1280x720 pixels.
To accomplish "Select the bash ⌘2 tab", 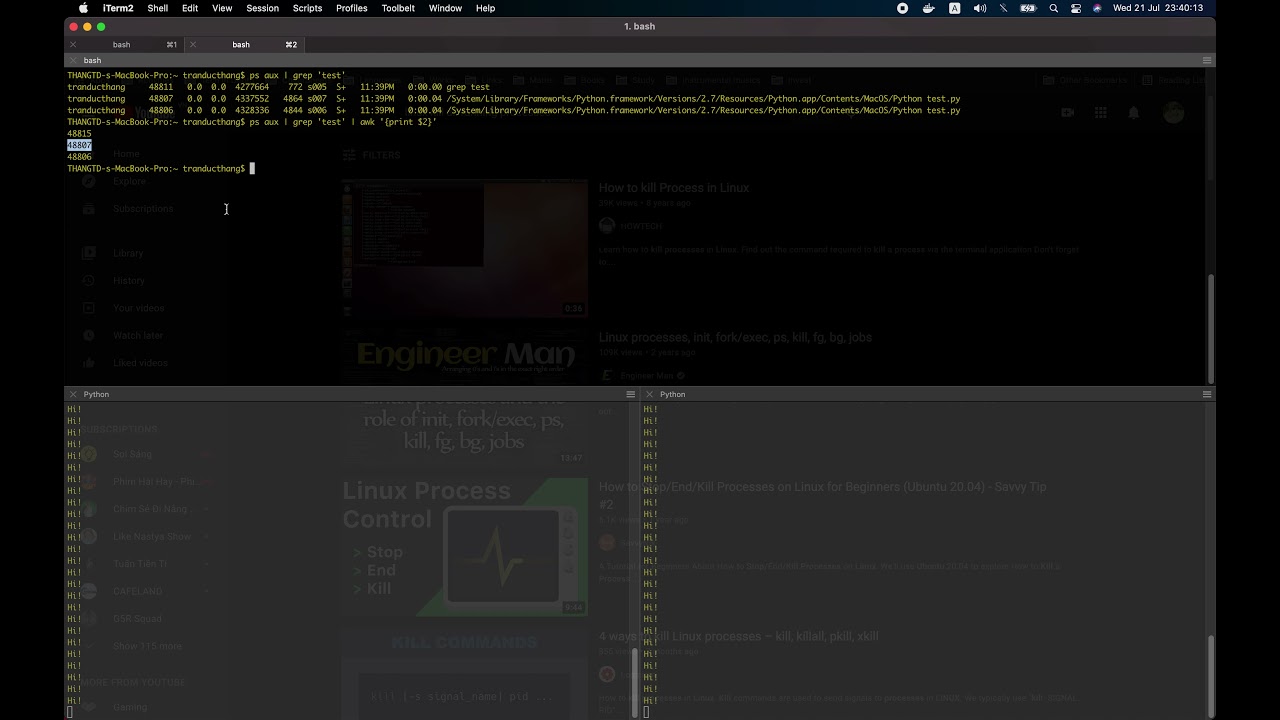I will click(245, 44).
